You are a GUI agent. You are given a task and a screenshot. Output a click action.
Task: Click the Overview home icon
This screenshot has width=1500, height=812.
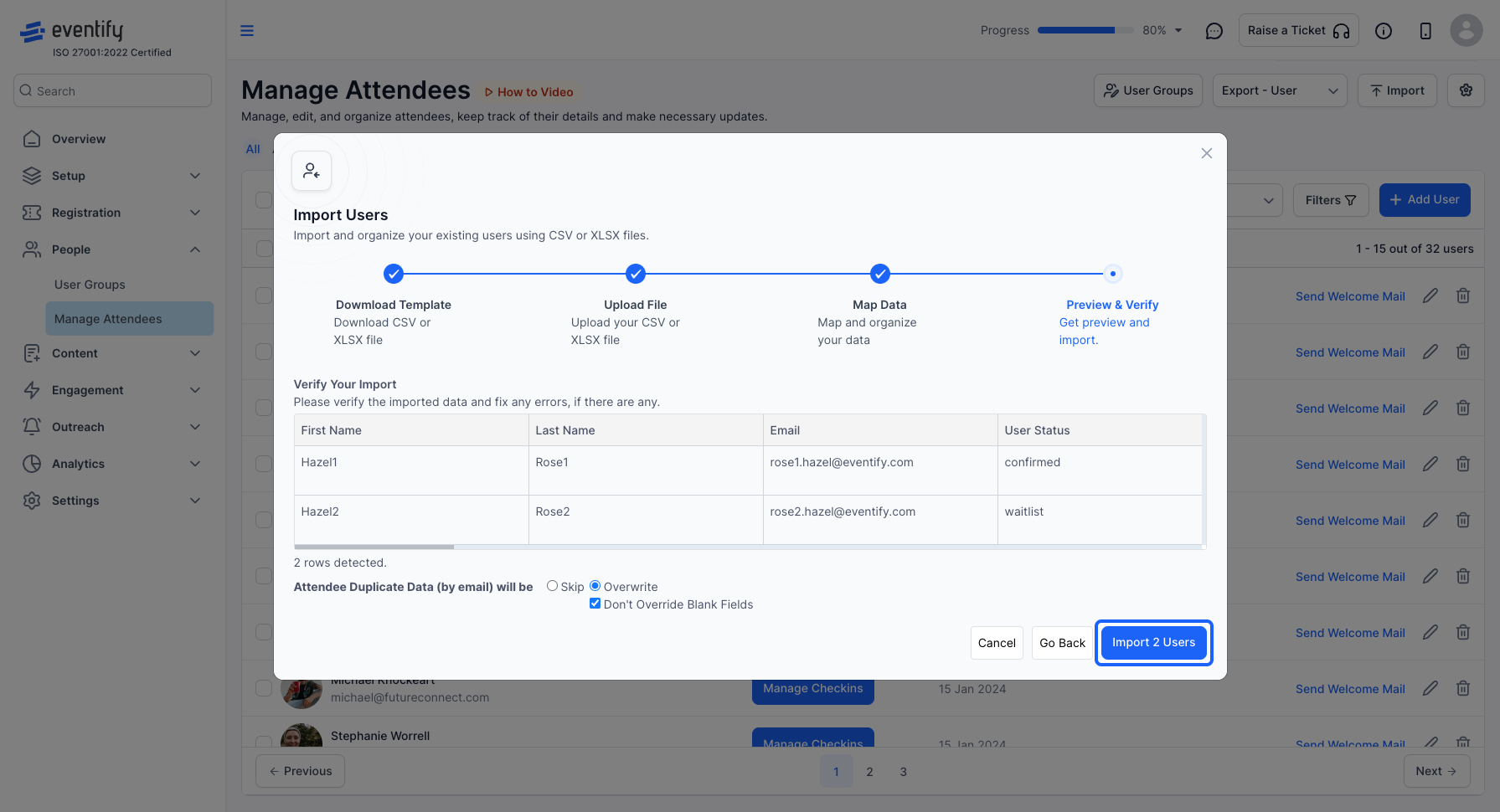(32, 139)
